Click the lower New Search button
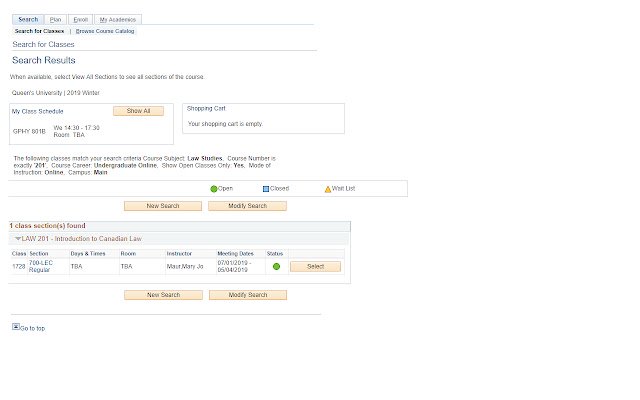The width and height of the screenshot is (640, 400). click(x=163, y=295)
